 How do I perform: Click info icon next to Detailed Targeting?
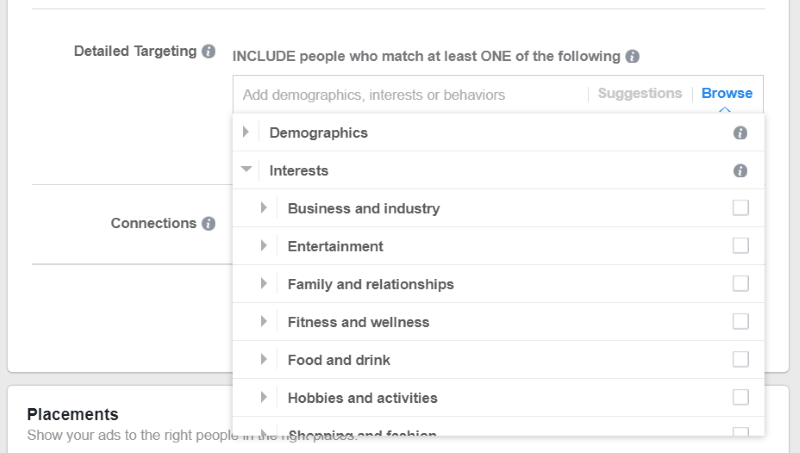pyautogui.click(x=208, y=51)
